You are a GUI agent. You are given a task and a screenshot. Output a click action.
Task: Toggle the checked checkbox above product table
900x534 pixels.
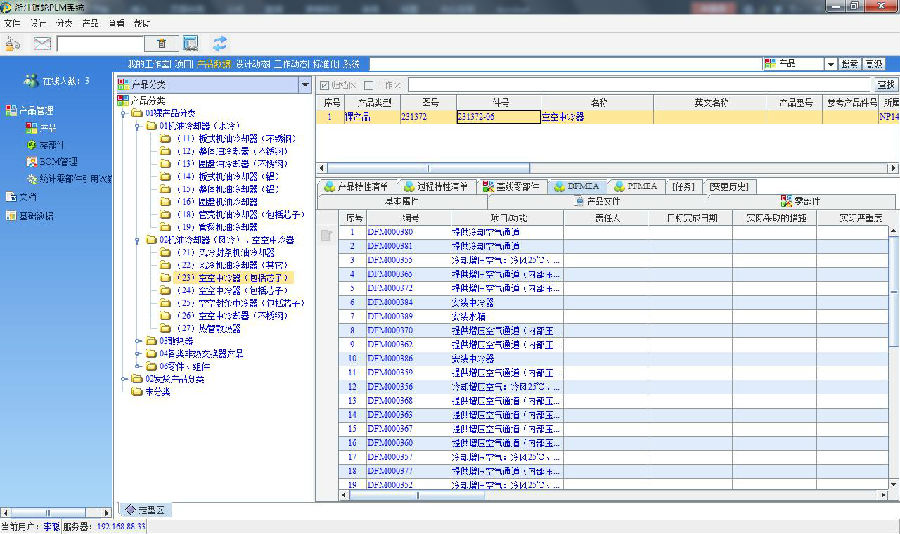point(325,85)
